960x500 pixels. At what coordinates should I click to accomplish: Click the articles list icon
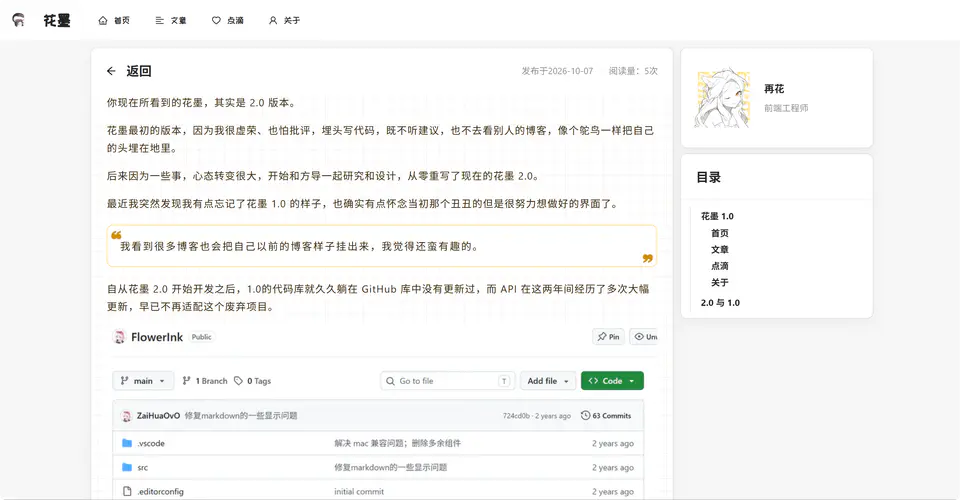(x=159, y=20)
